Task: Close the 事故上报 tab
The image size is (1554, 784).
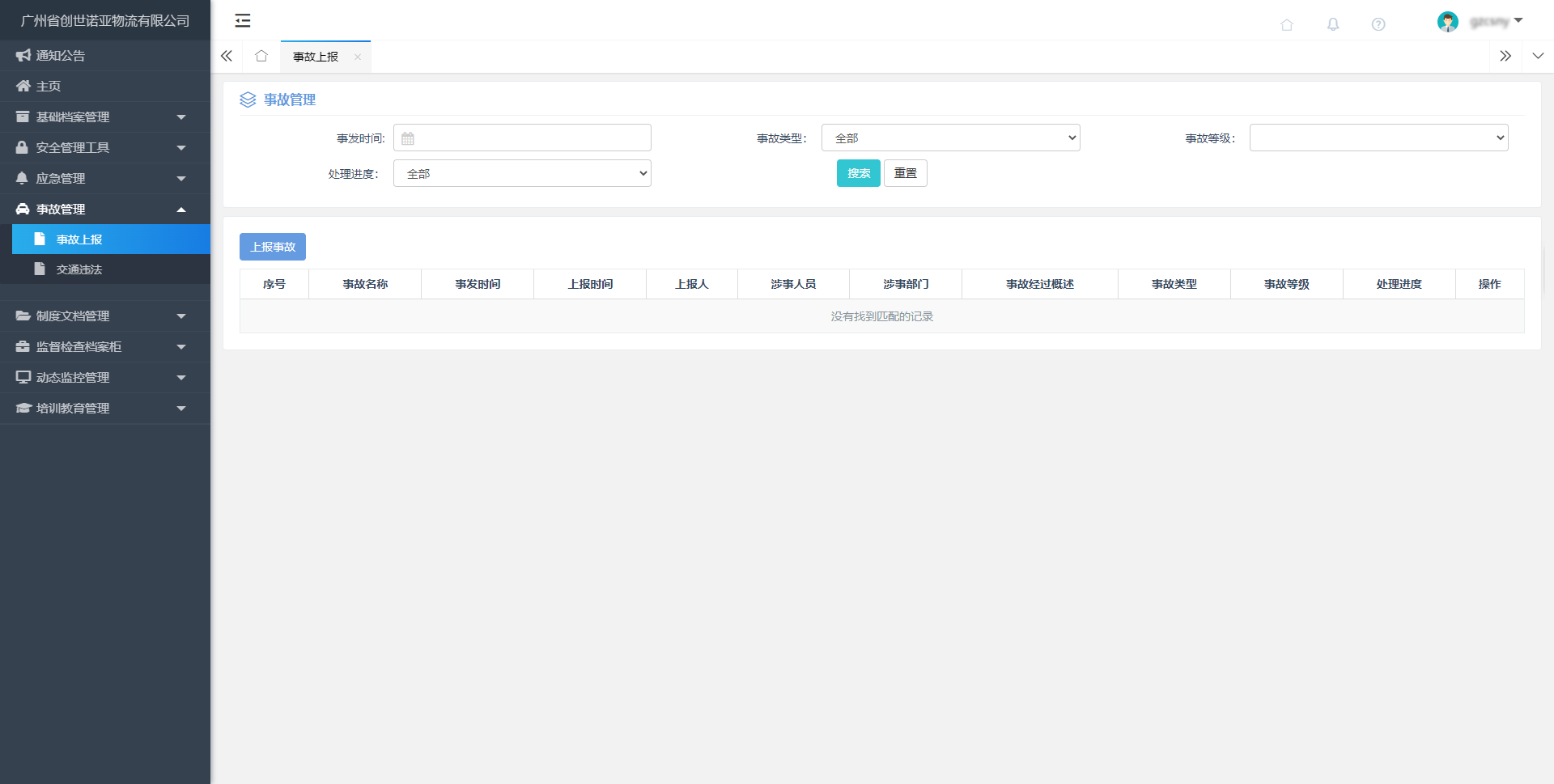Action: 357,57
